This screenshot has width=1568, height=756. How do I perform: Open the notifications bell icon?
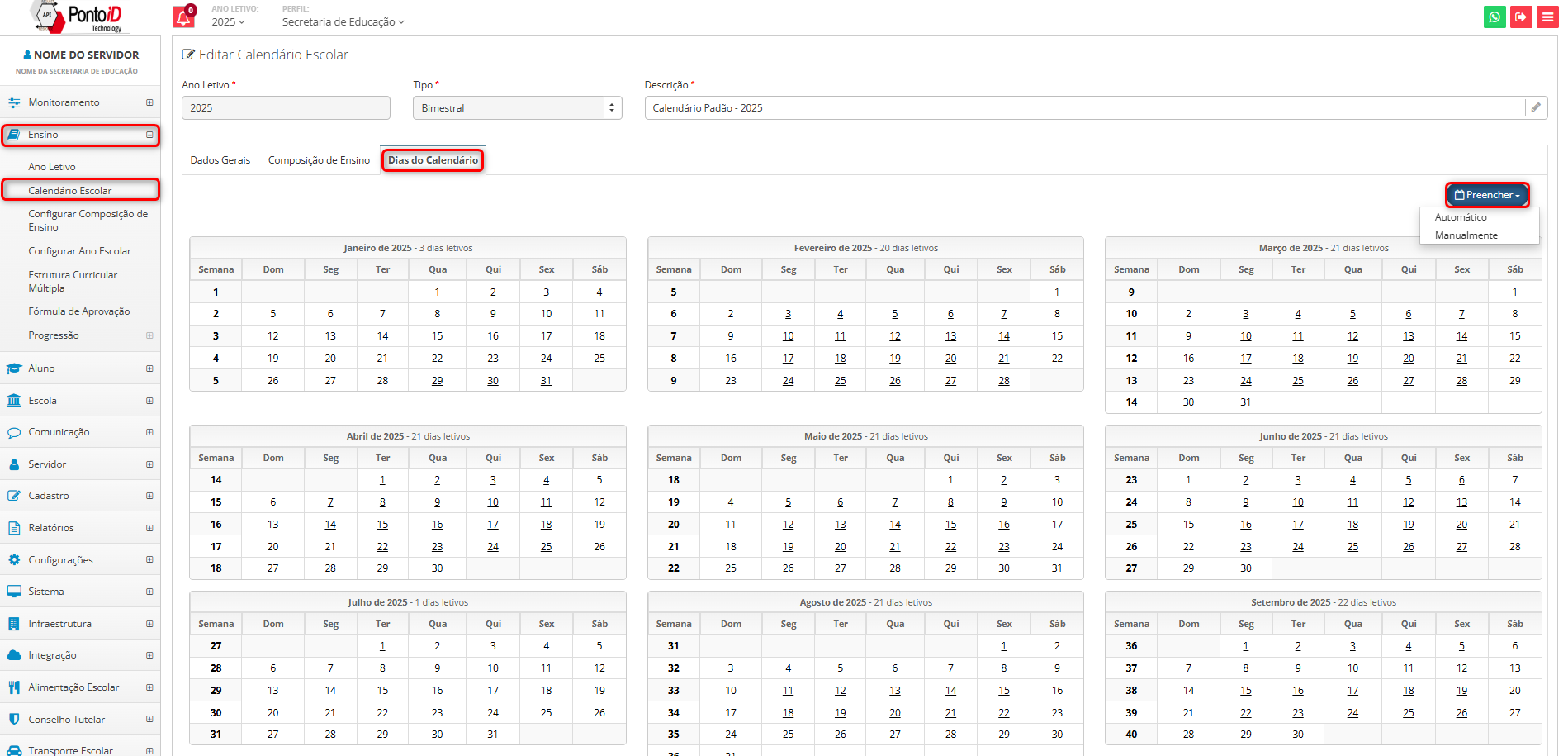183,17
